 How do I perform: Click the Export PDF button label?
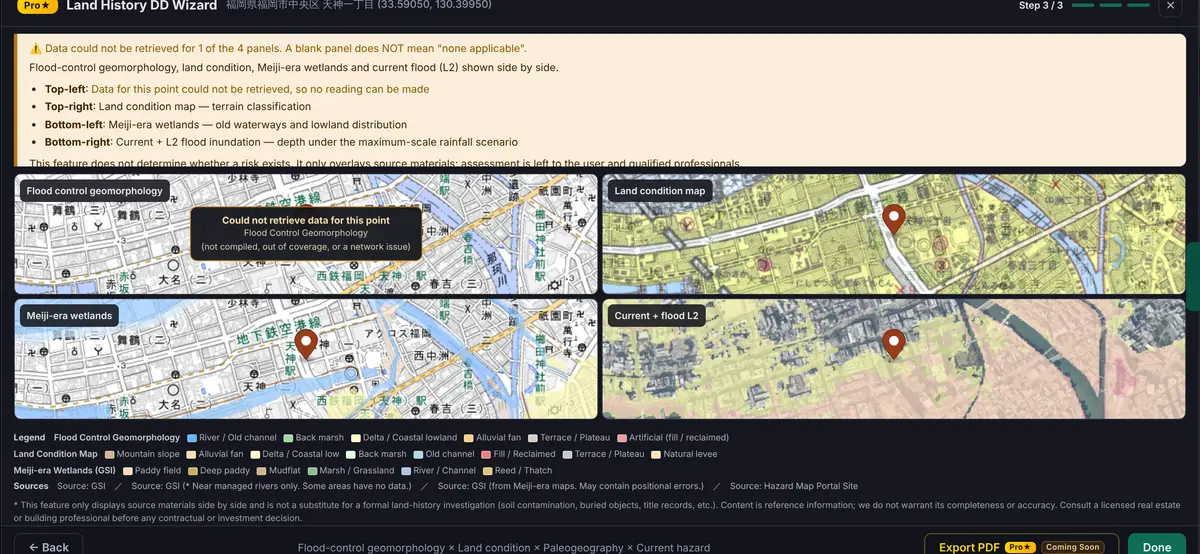click(x=970, y=548)
